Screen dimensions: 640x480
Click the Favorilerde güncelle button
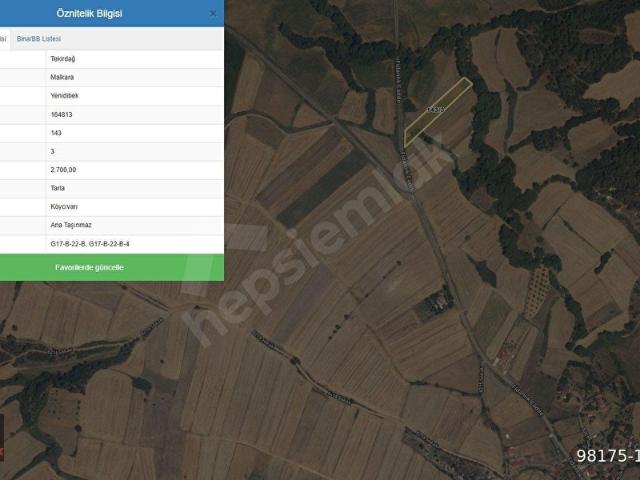coord(111,267)
